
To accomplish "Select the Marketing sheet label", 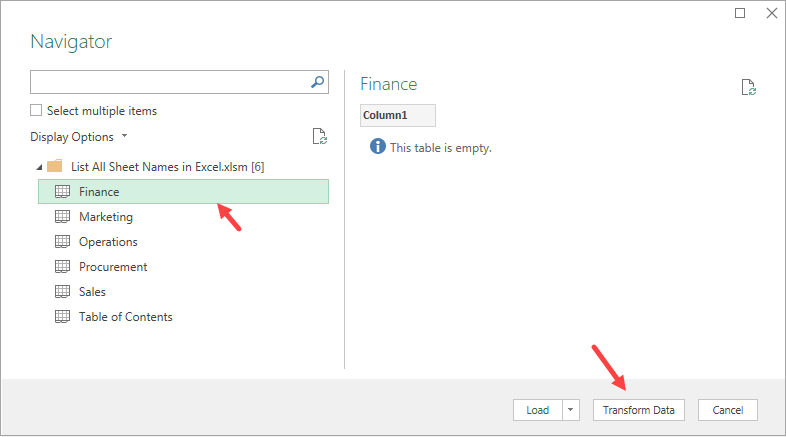I will coord(106,217).
